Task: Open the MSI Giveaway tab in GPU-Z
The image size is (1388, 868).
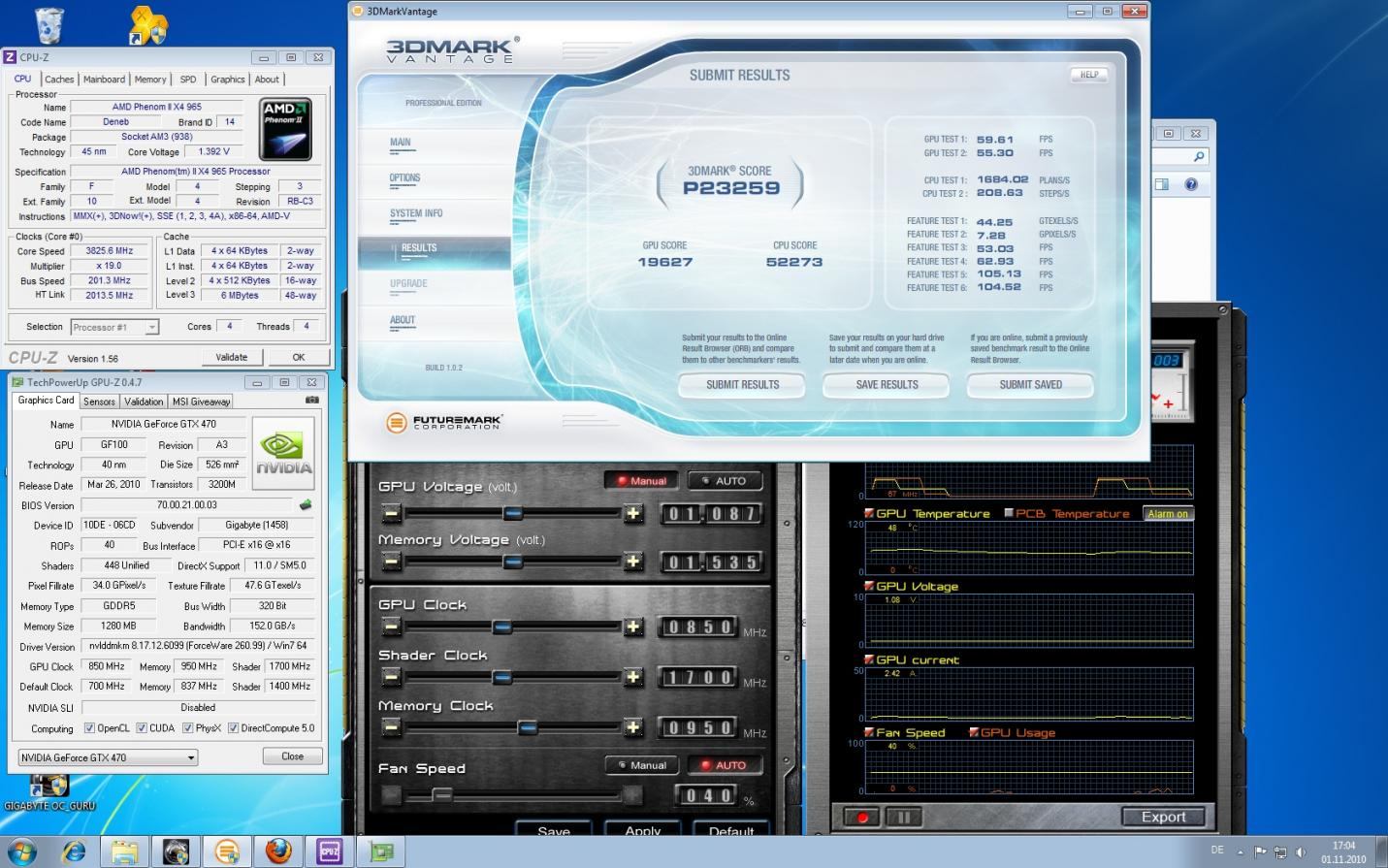Action: [x=202, y=402]
